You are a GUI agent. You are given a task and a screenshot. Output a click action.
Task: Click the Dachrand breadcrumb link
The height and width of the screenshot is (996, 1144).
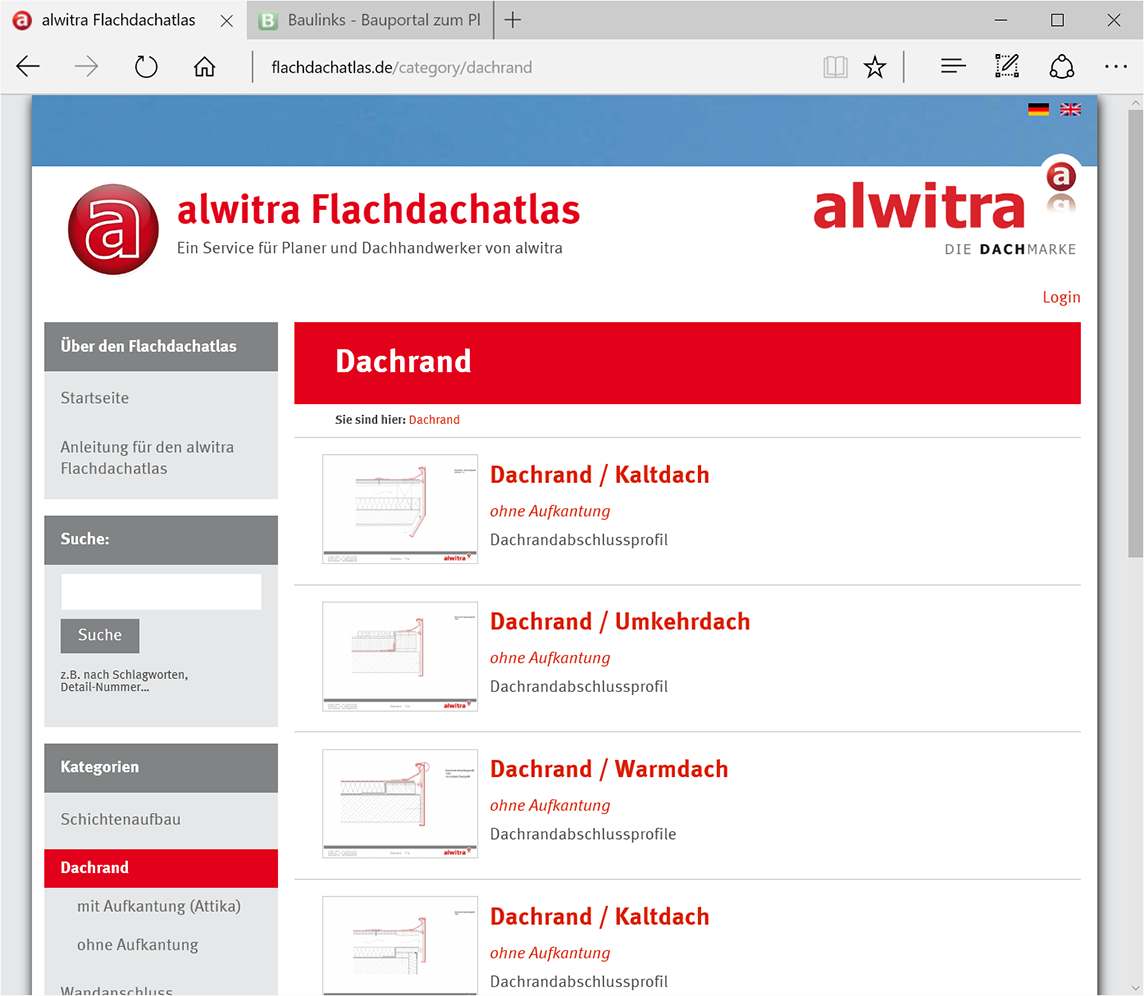(434, 420)
